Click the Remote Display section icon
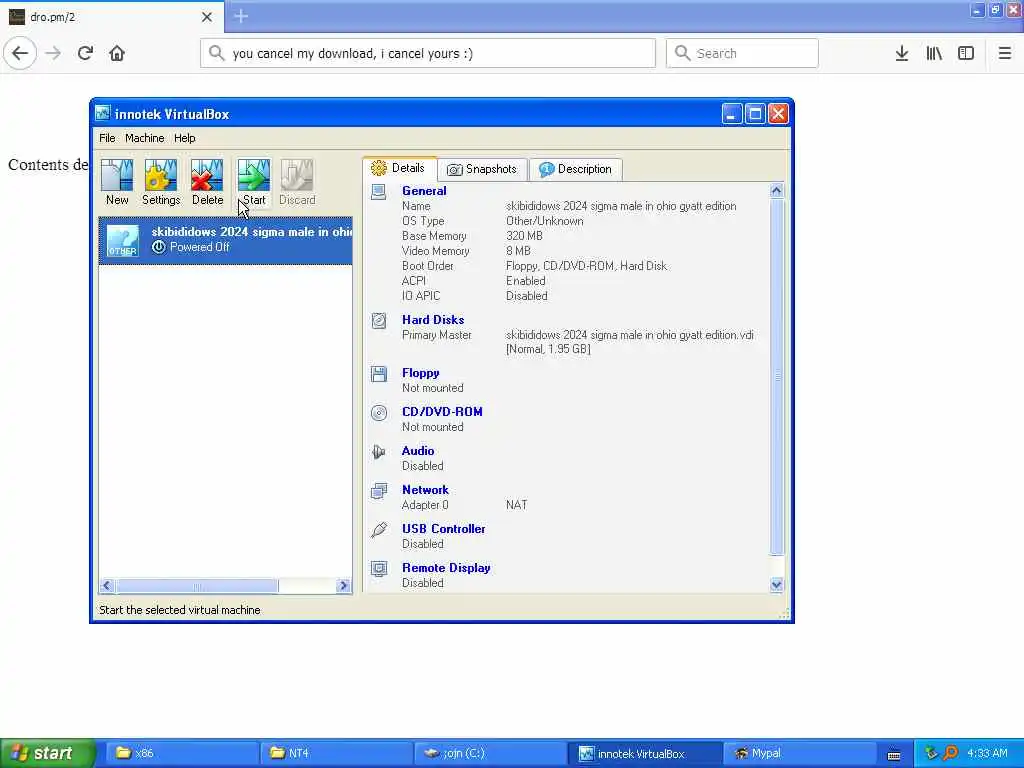Screen dimensions: 1024x768 [379, 569]
